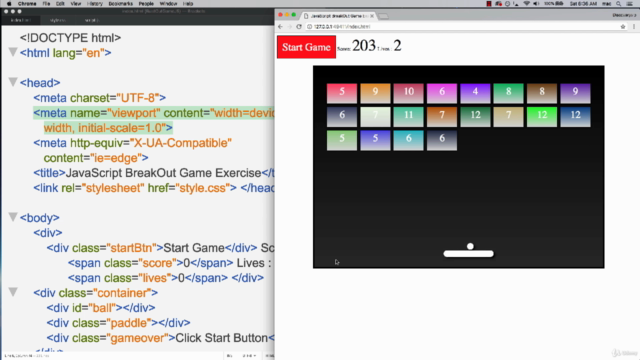This screenshot has width=640, height=360.
Task: Open the Window menu
Action: [x=168, y=4]
